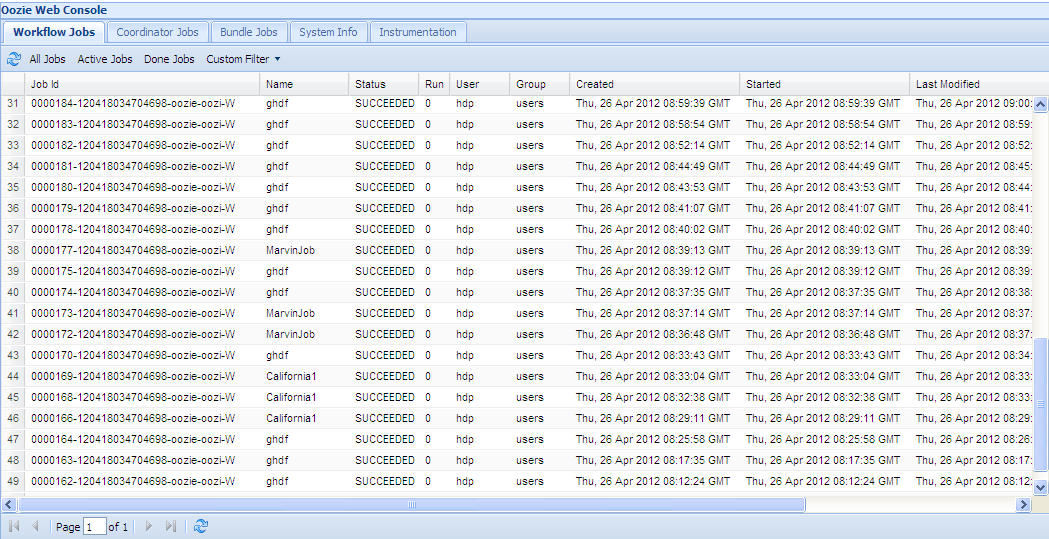
Task: Select job 0000164-120418034704698-oozie-oozi-W
Action: coord(133,439)
